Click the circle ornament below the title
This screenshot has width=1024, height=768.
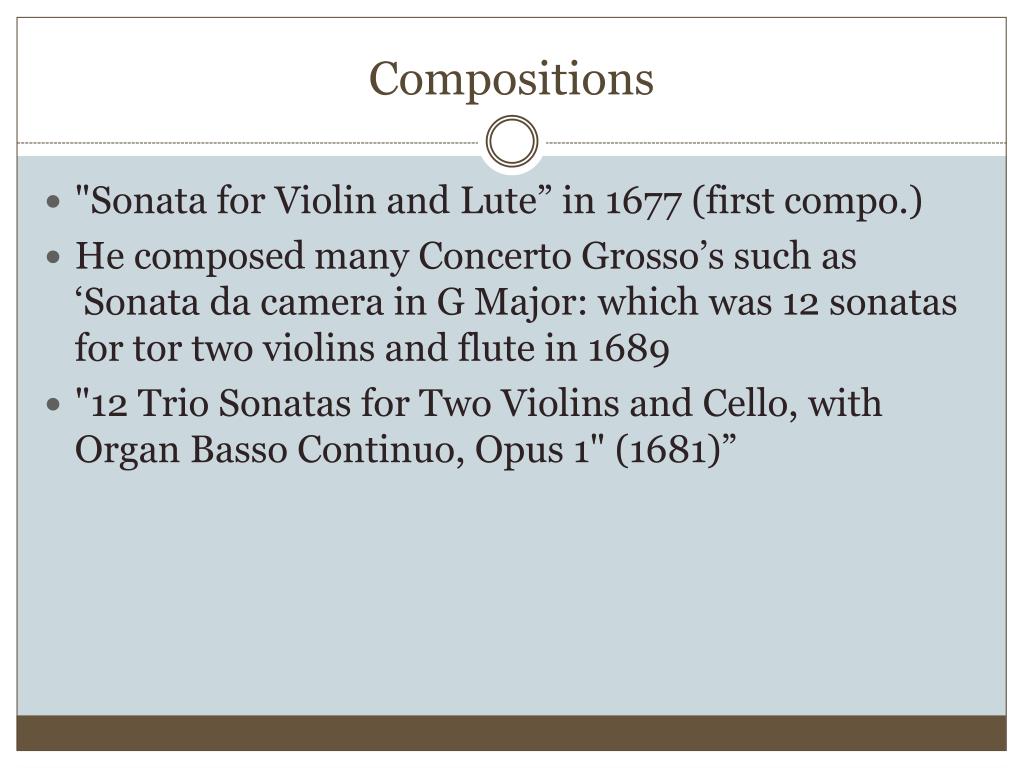click(x=512, y=141)
